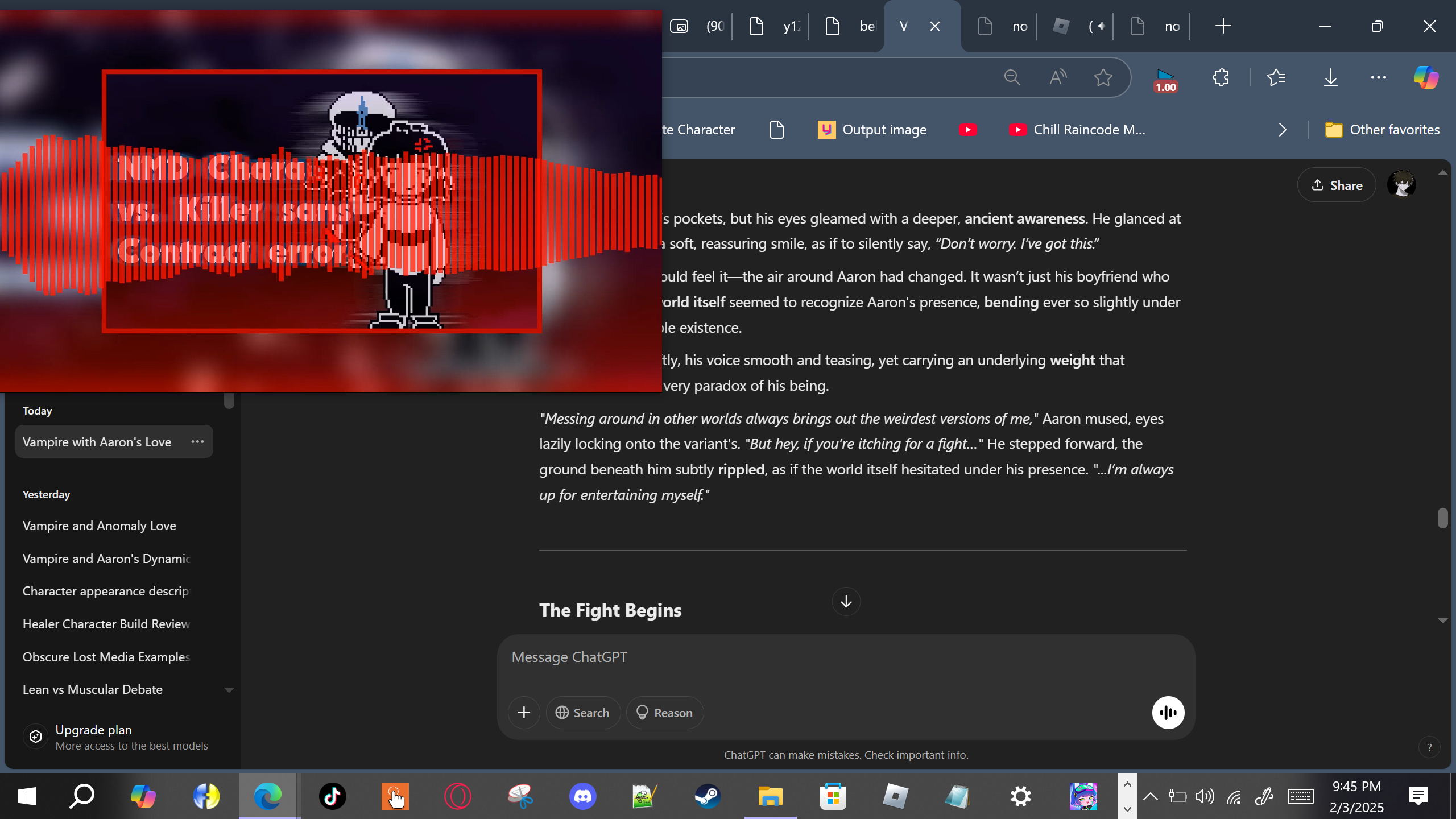The height and width of the screenshot is (819, 1456).
Task: Open the Character appearance description chat
Action: (106, 591)
